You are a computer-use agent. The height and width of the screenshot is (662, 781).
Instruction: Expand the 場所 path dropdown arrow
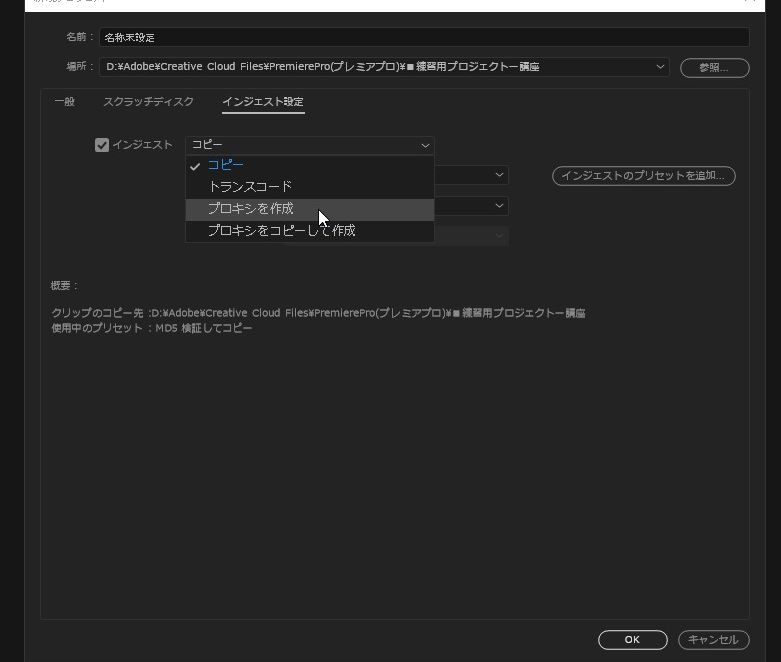coord(660,67)
